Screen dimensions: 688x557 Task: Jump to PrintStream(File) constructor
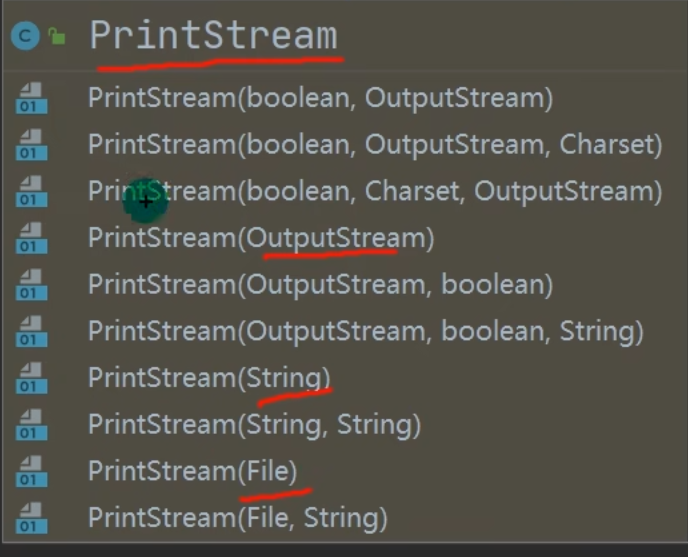click(x=193, y=471)
